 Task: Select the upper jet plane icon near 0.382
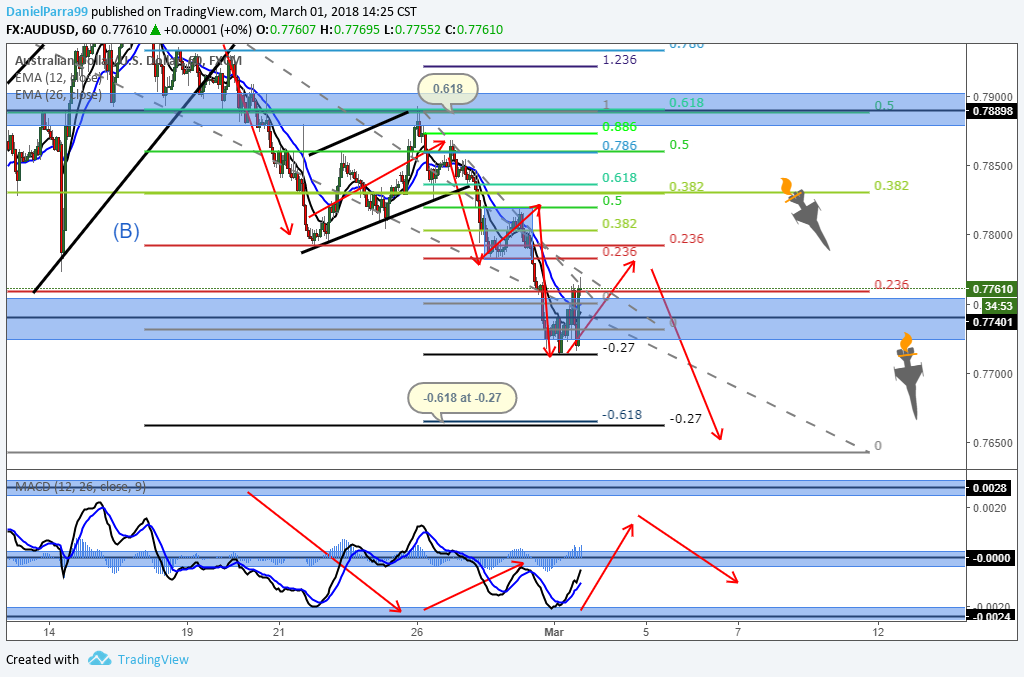point(807,213)
